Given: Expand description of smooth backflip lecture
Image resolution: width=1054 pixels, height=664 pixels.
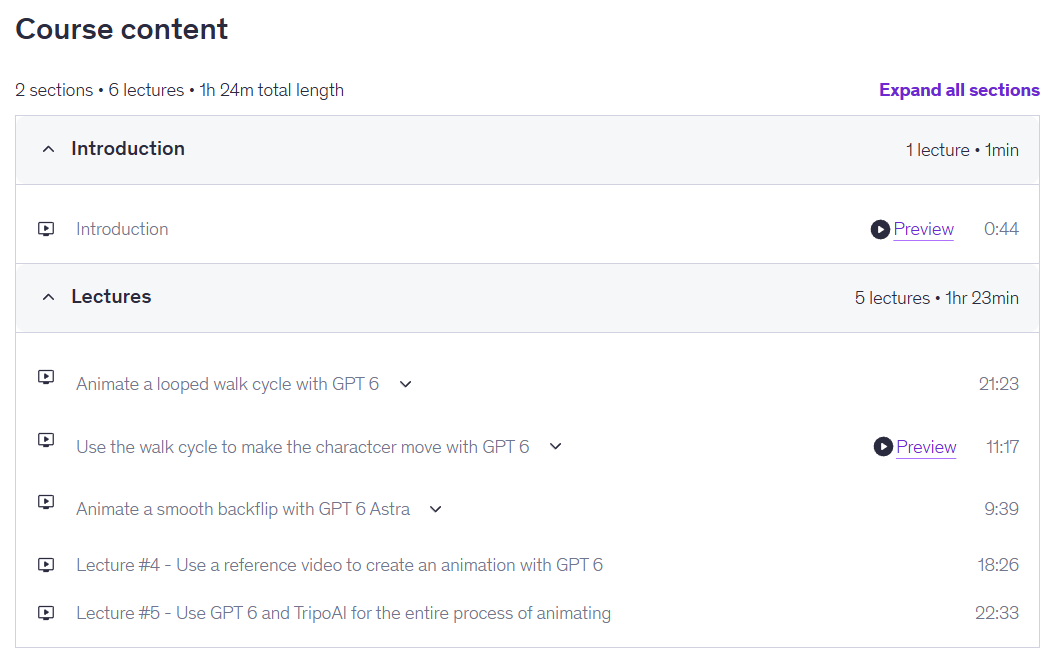Looking at the screenshot, I should tap(436, 509).
